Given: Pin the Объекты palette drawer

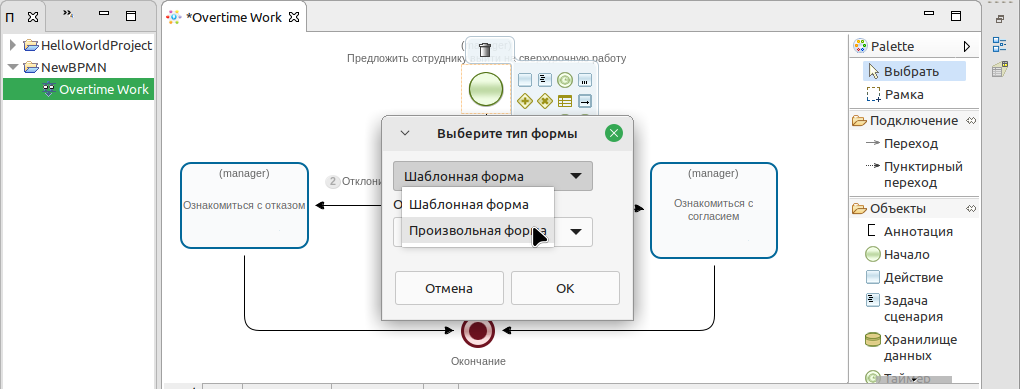Looking at the screenshot, I should coord(971,208).
